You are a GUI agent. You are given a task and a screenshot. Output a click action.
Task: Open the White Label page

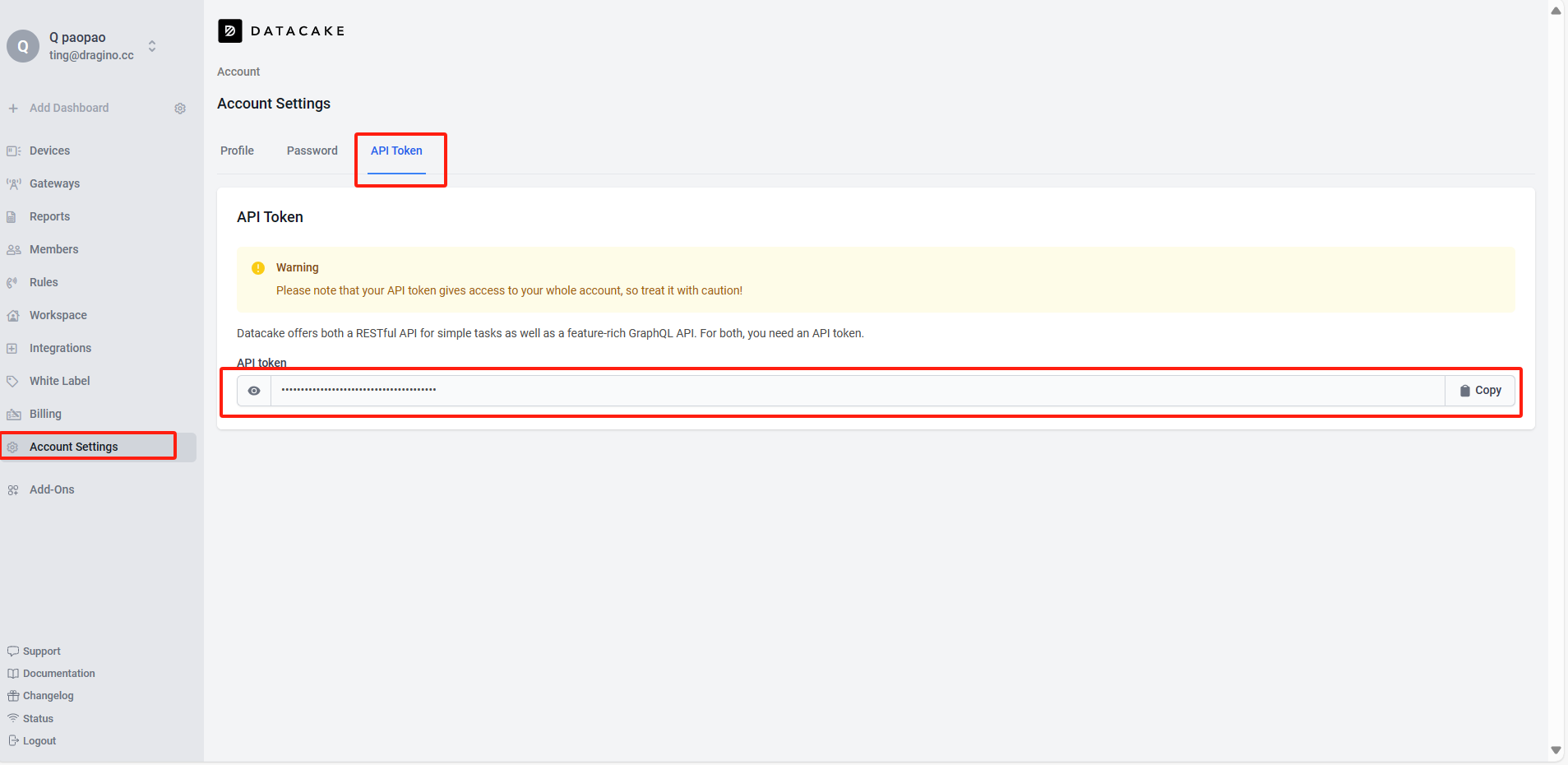pyautogui.click(x=59, y=381)
